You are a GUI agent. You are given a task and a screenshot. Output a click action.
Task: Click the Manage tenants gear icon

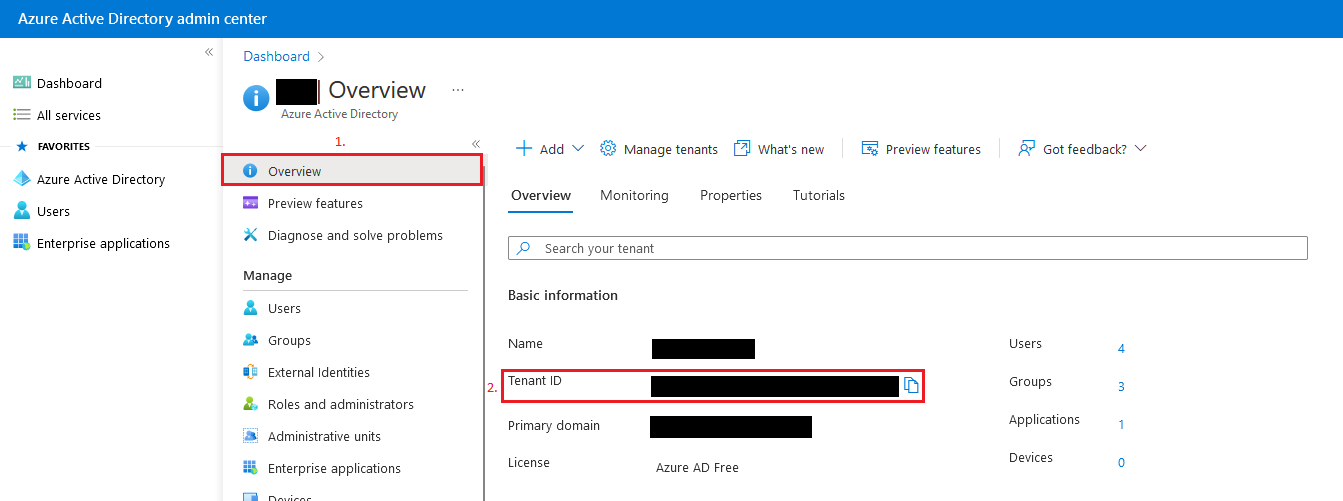608,149
